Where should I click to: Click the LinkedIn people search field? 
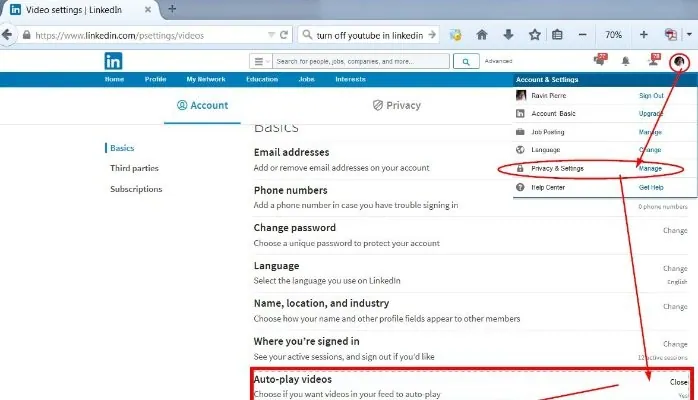[361, 61]
